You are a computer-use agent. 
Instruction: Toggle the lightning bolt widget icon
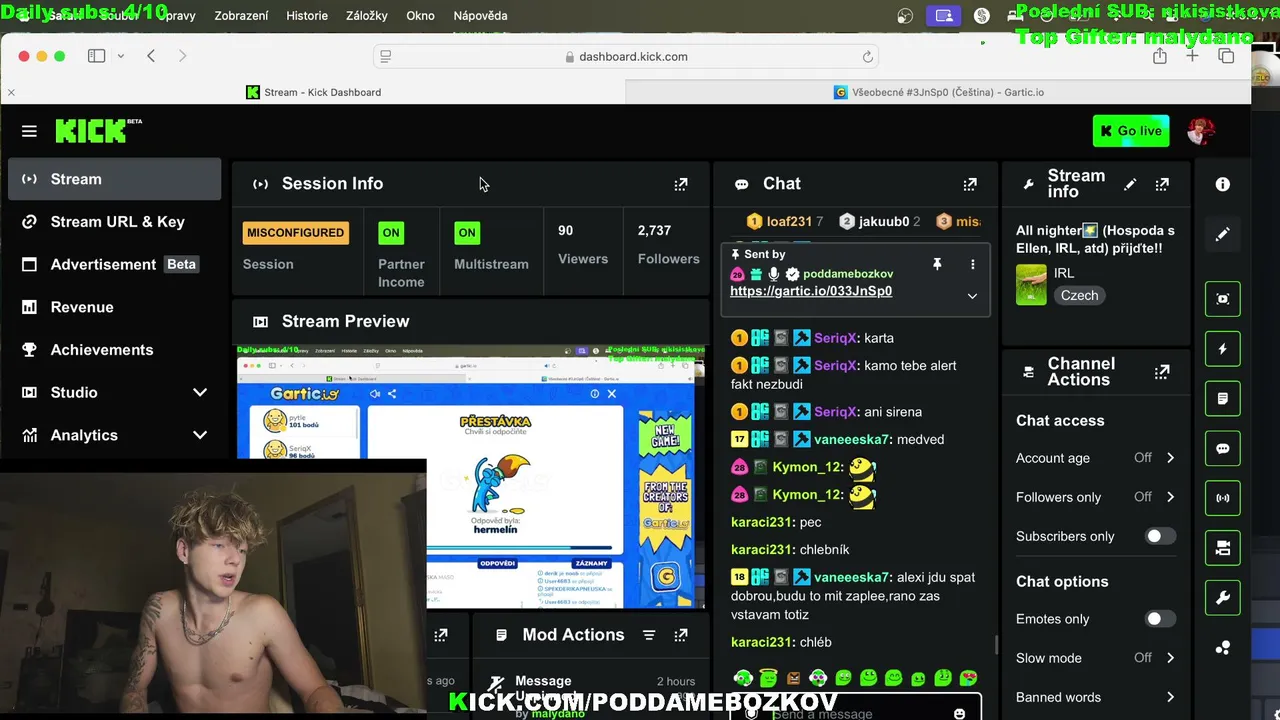click(x=1223, y=349)
